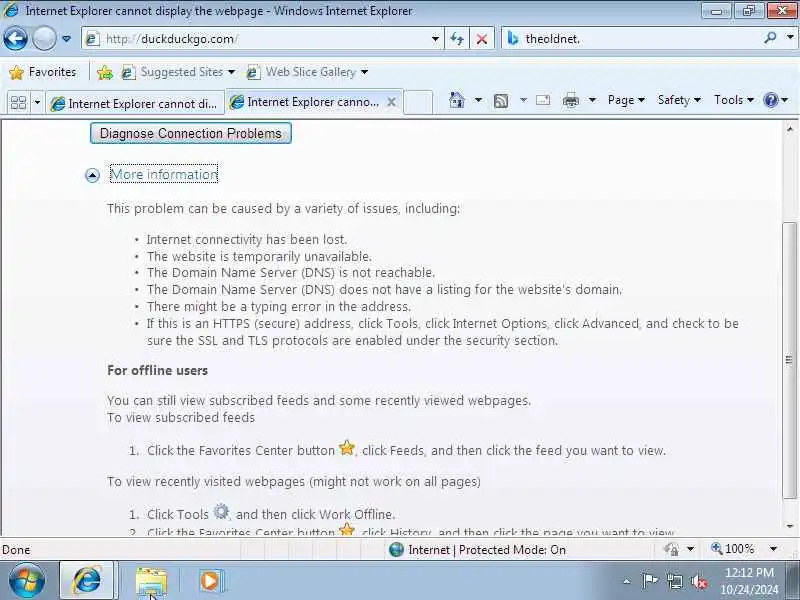This screenshot has height=600, width=800.
Task: Click the Read Mail icon
Action: coord(543,100)
